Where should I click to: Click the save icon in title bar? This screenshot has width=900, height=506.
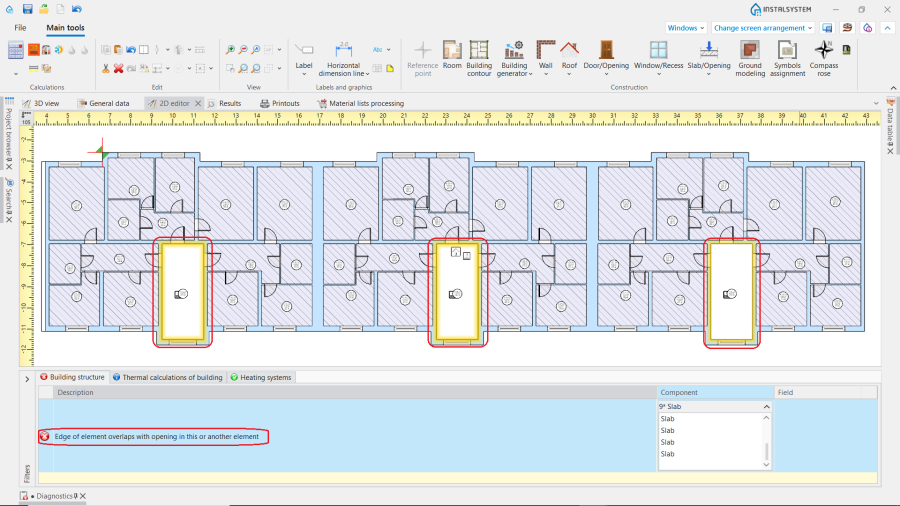(27, 8)
